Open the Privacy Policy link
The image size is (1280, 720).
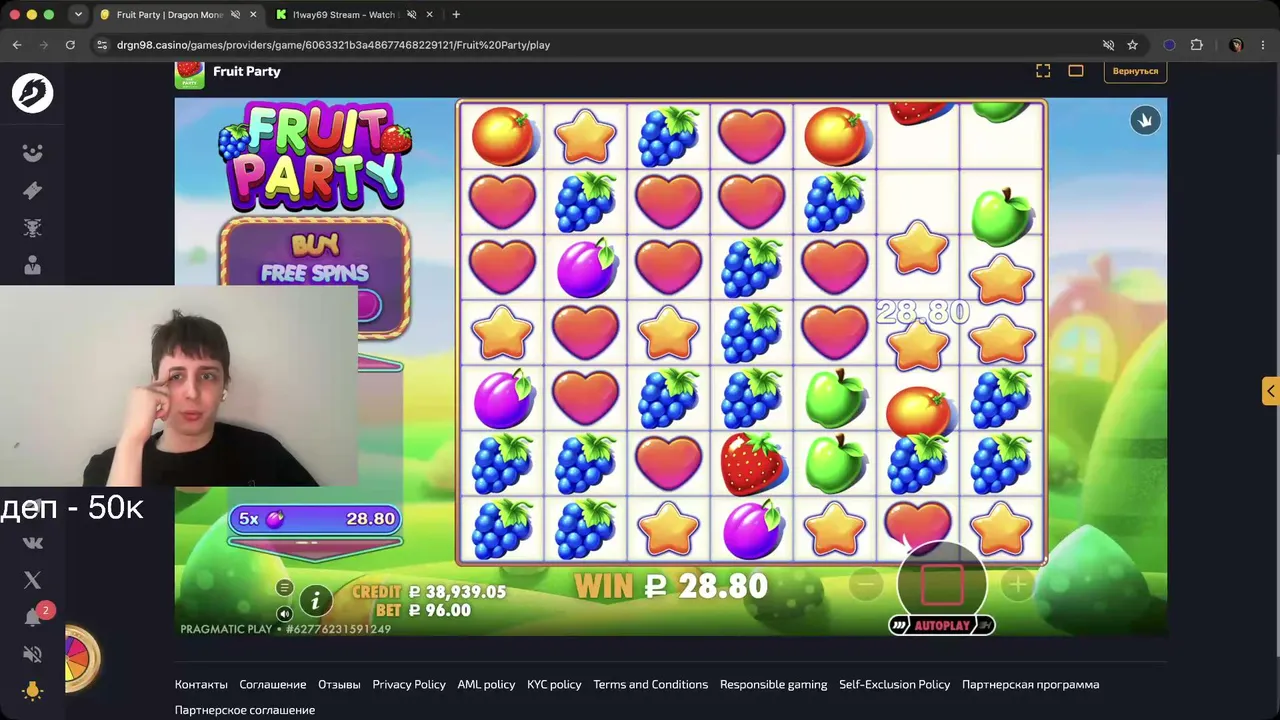pos(409,685)
